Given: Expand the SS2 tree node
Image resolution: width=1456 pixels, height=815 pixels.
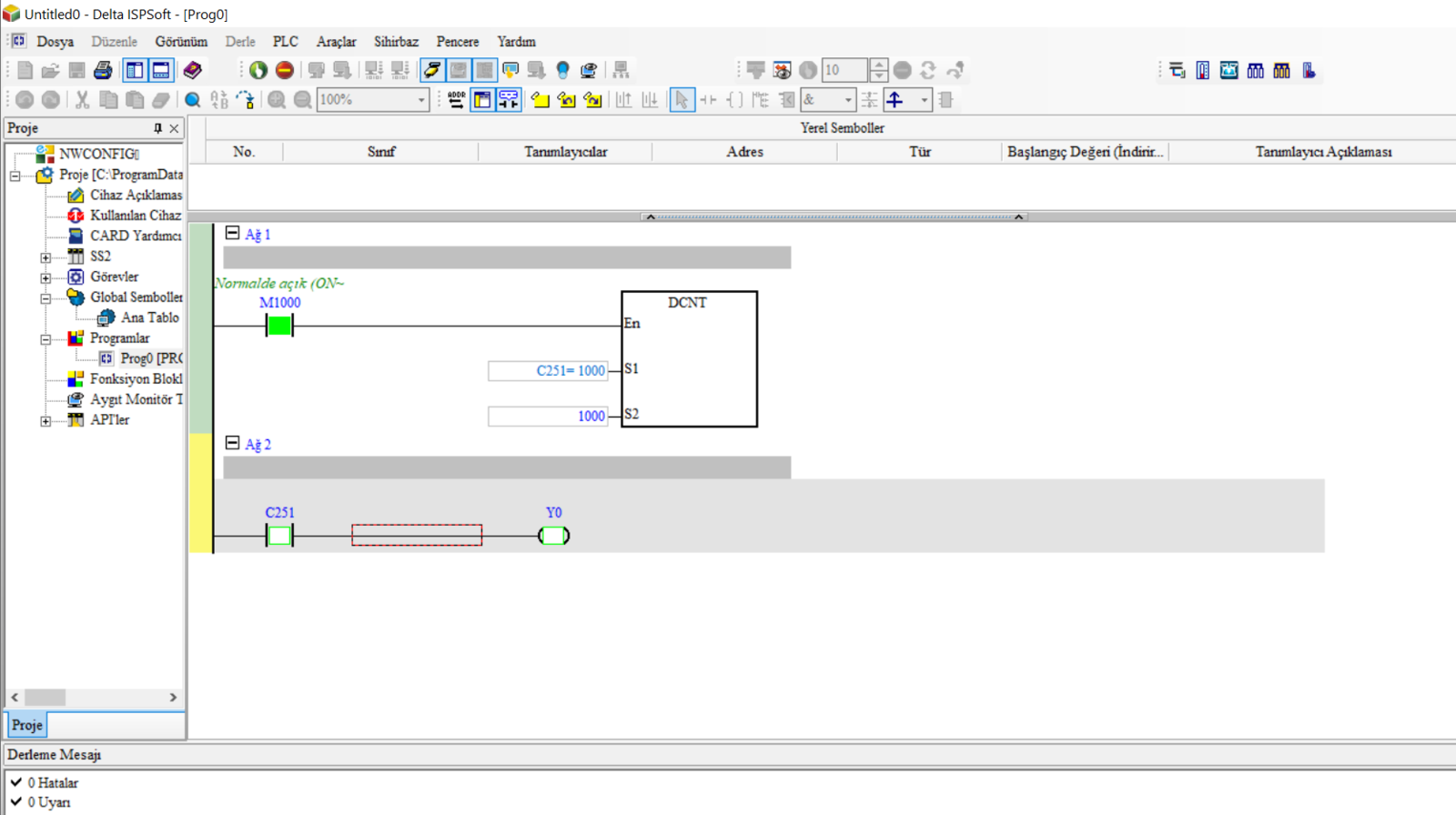Looking at the screenshot, I should [x=45, y=257].
